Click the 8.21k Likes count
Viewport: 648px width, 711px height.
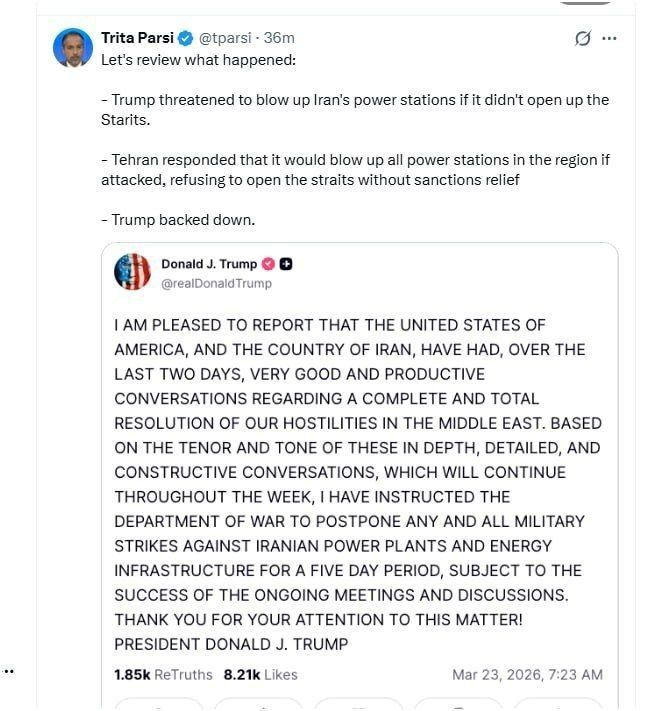pos(260,675)
